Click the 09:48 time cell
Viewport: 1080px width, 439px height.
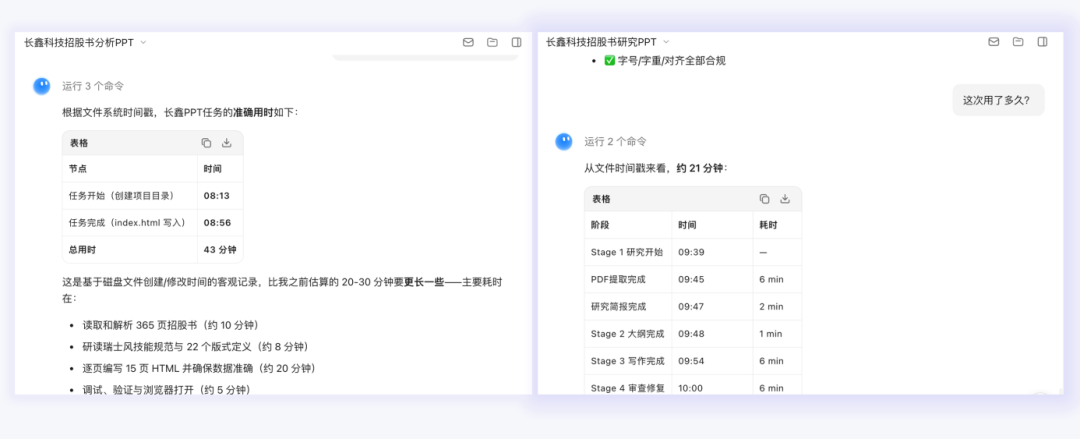(713, 334)
